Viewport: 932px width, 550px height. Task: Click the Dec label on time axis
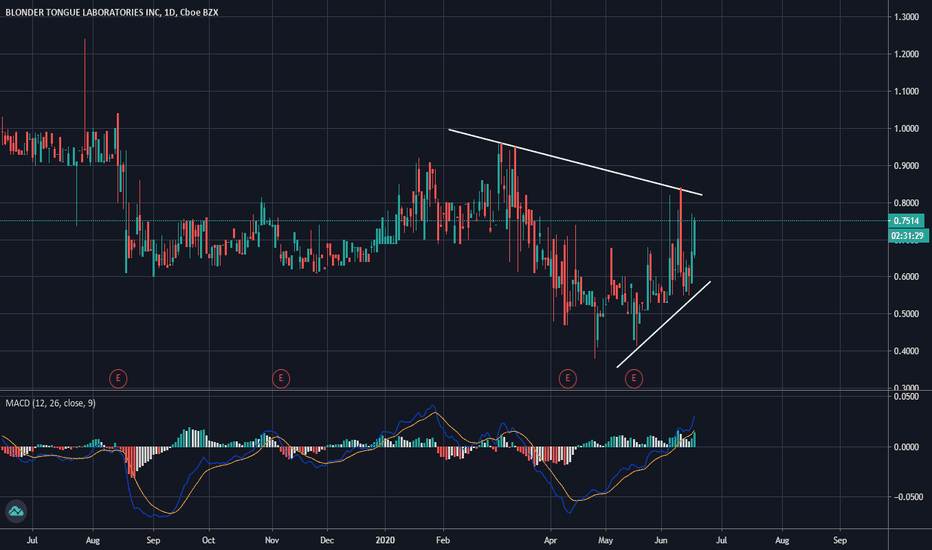pyautogui.click(x=327, y=540)
